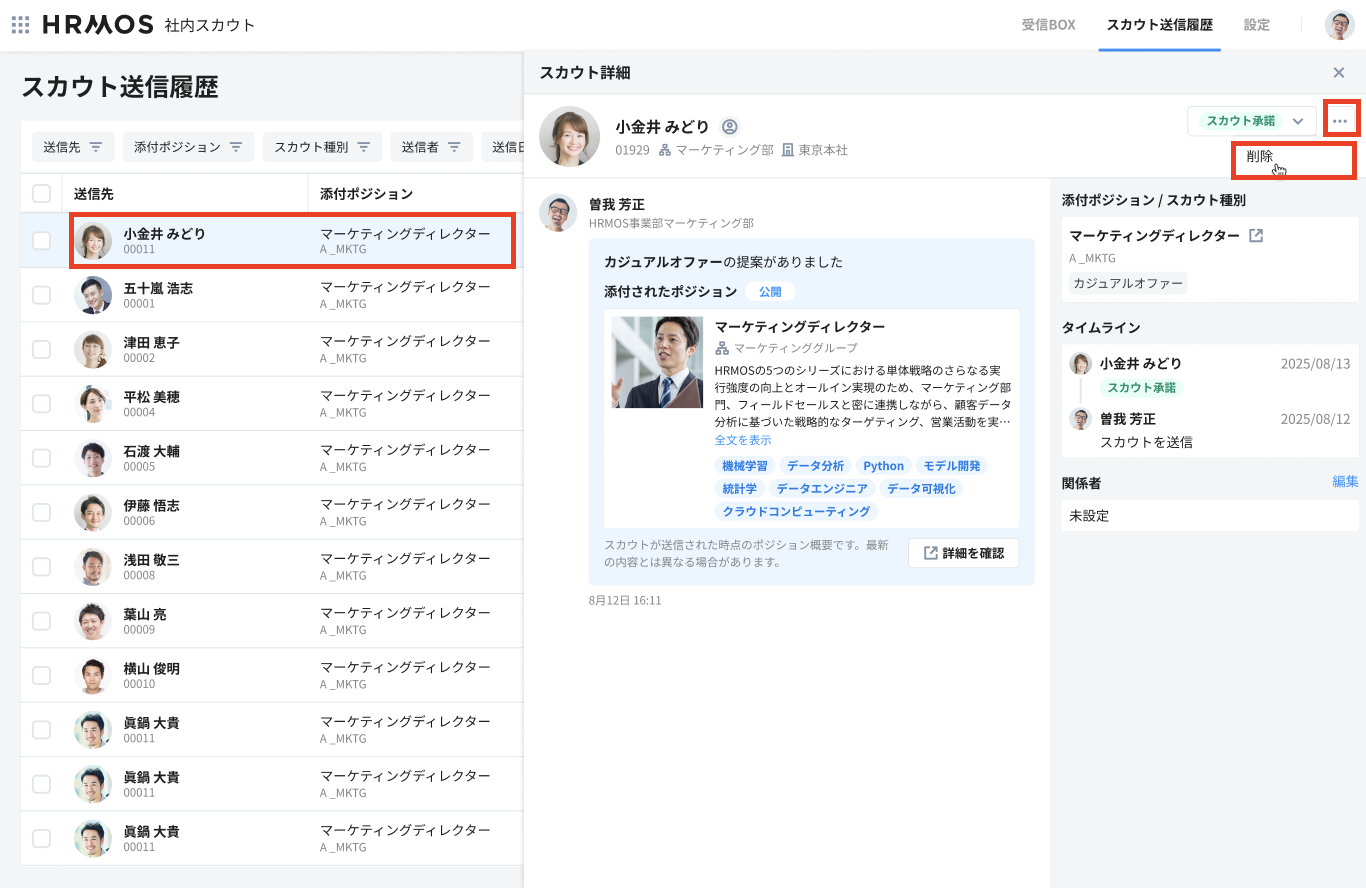Screen dimensions: 1366x888
Task: Check the select-all checkbox in table header
Action: click(42, 193)
